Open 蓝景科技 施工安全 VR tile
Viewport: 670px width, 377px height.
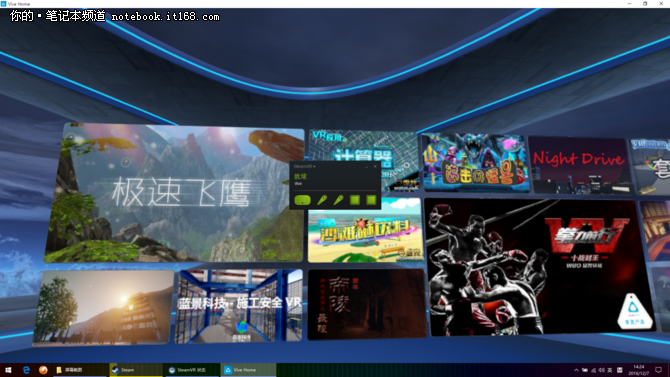pos(239,306)
